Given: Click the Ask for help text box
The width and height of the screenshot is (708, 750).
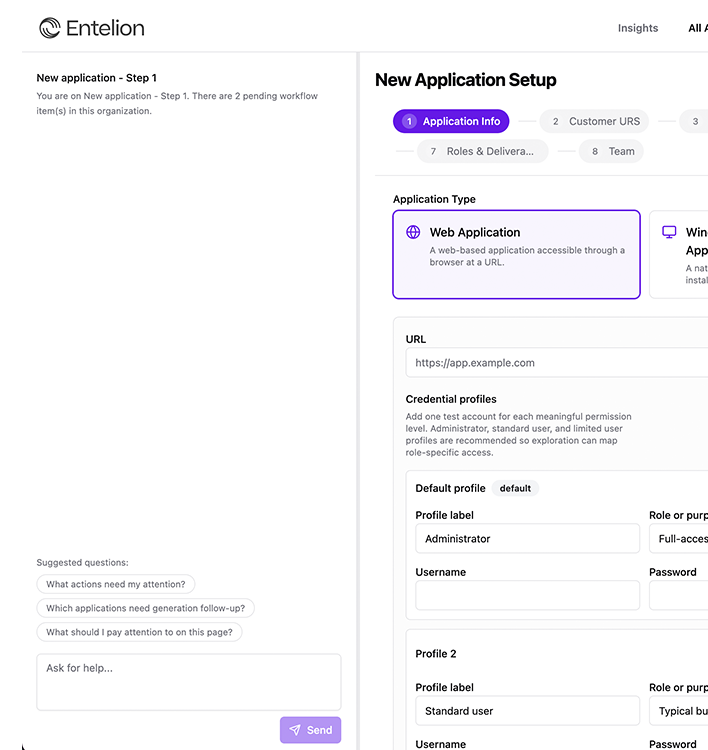Looking at the screenshot, I should click(189, 682).
